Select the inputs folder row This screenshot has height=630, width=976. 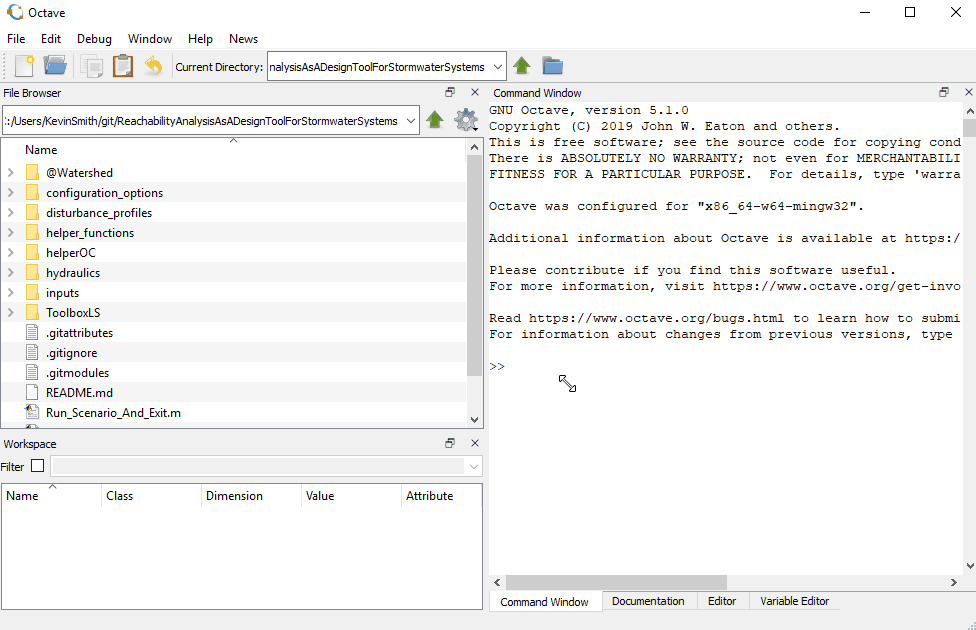[x=234, y=292]
